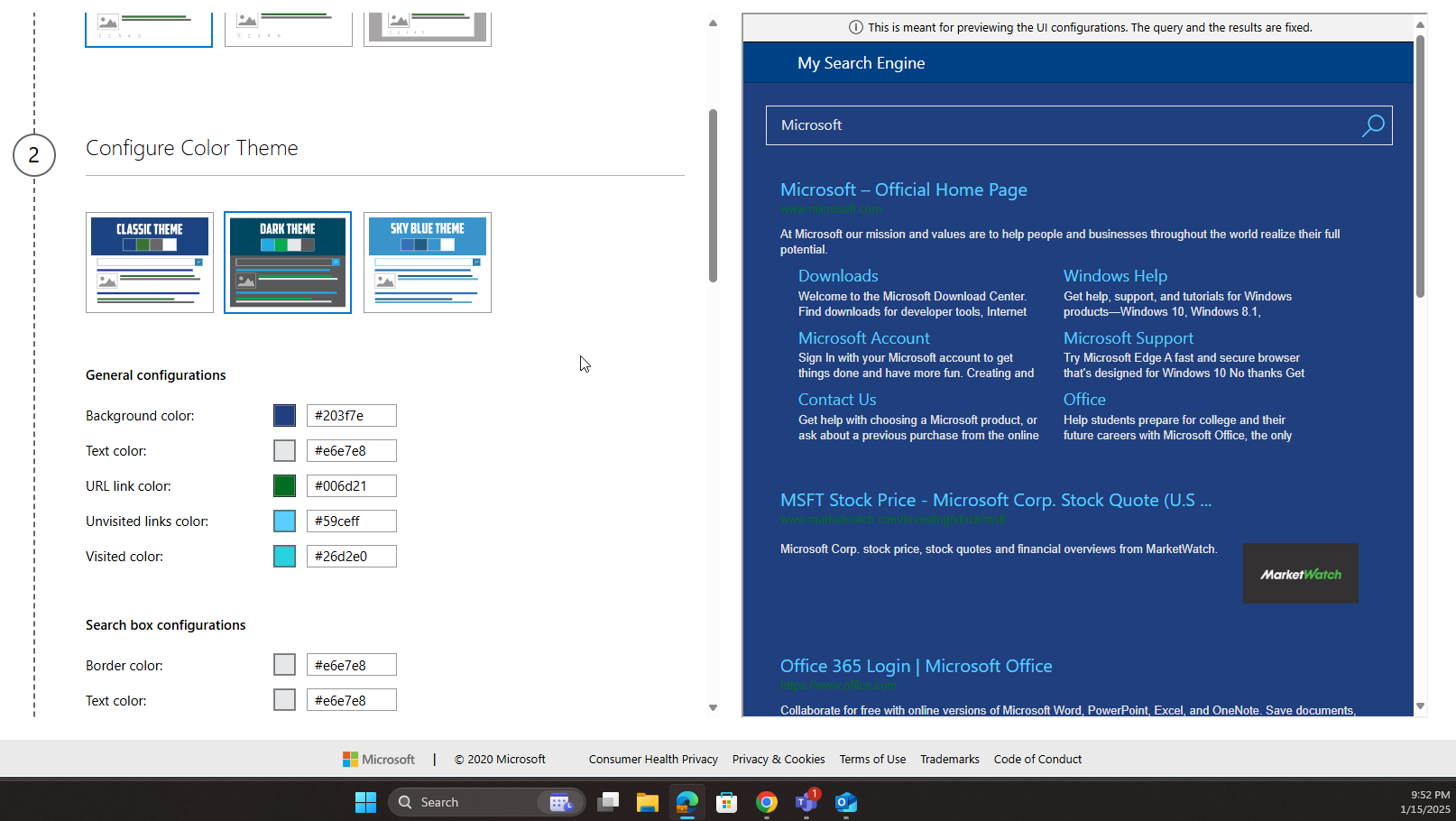Open Terms of Use footer link
The width and height of the screenshot is (1456, 821).
coord(872,760)
